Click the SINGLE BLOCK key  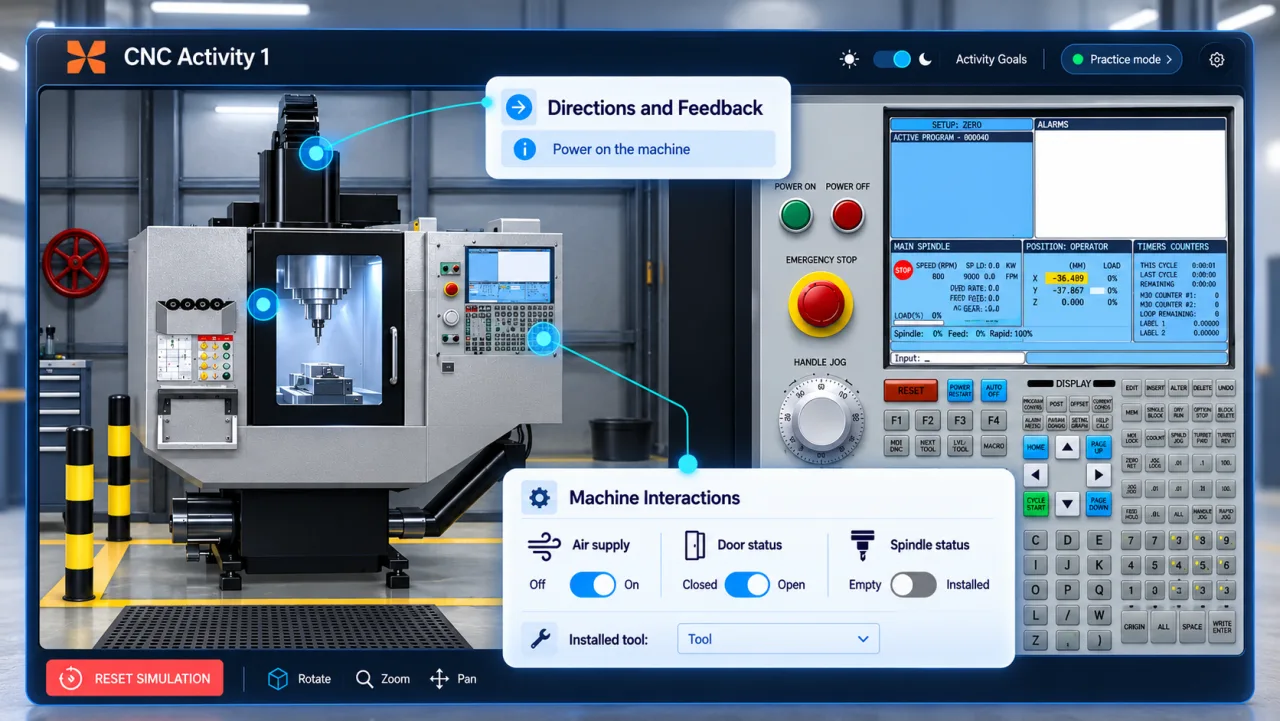pos(1155,412)
